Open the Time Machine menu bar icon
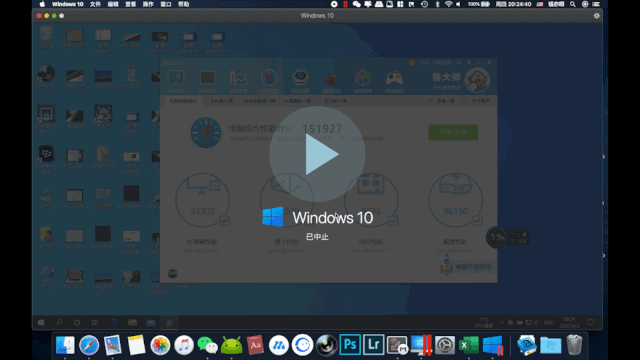 [x=424, y=4]
